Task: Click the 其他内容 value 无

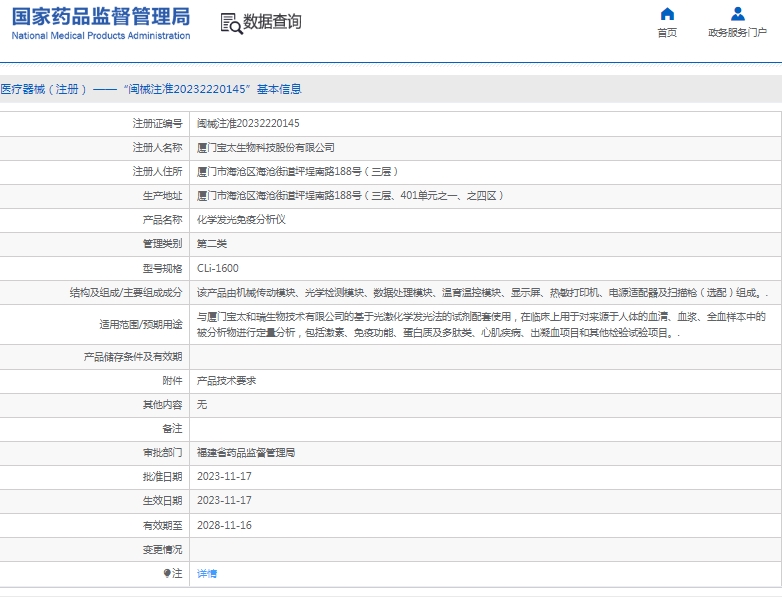Action: click(202, 404)
